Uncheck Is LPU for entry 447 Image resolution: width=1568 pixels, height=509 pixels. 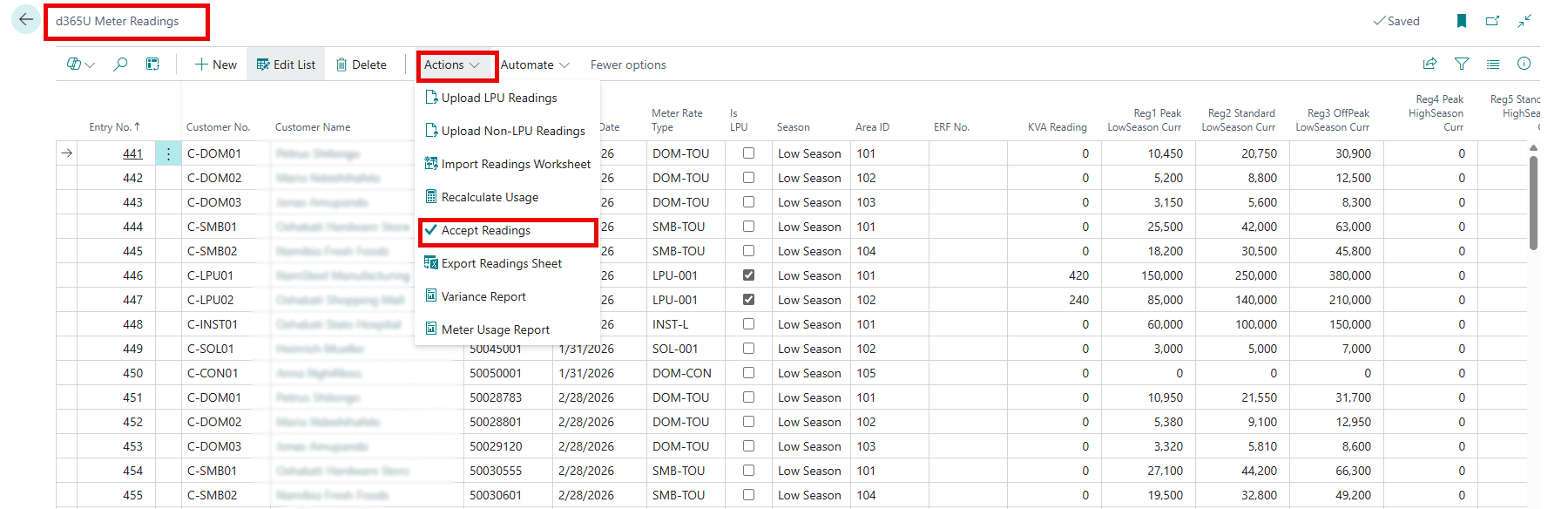748,299
